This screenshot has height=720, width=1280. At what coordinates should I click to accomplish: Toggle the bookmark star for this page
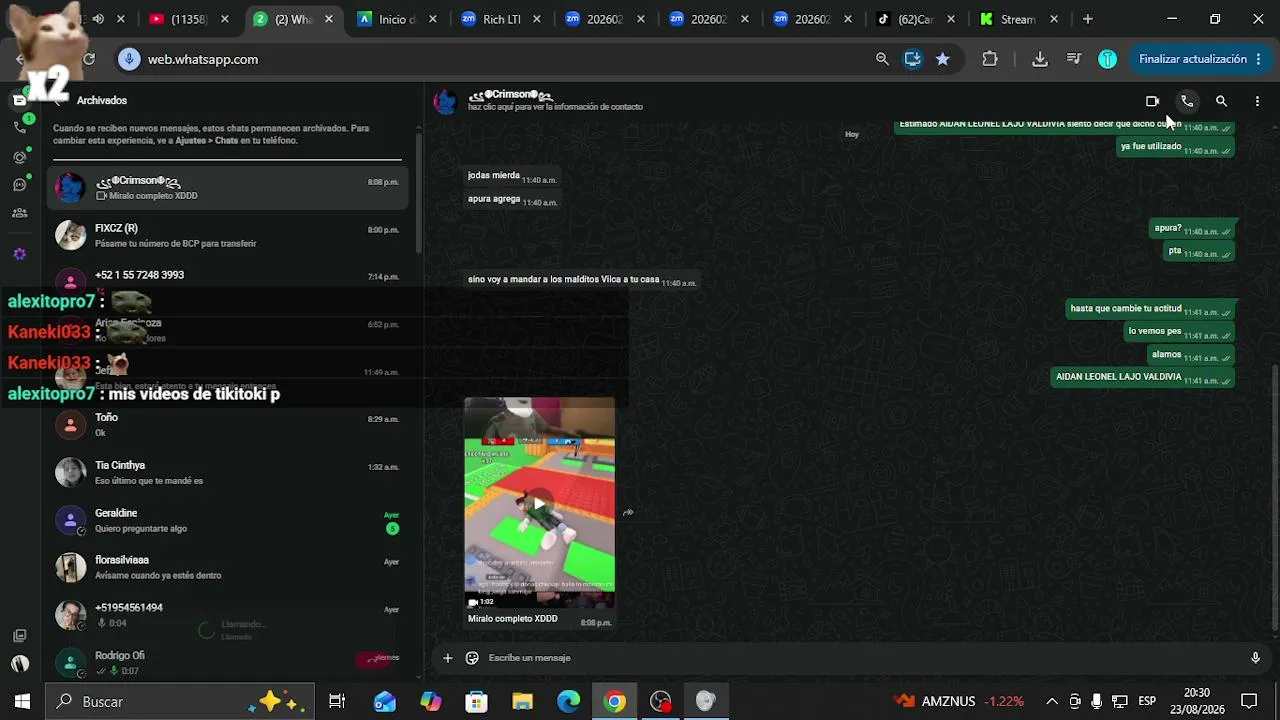tap(942, 59)
